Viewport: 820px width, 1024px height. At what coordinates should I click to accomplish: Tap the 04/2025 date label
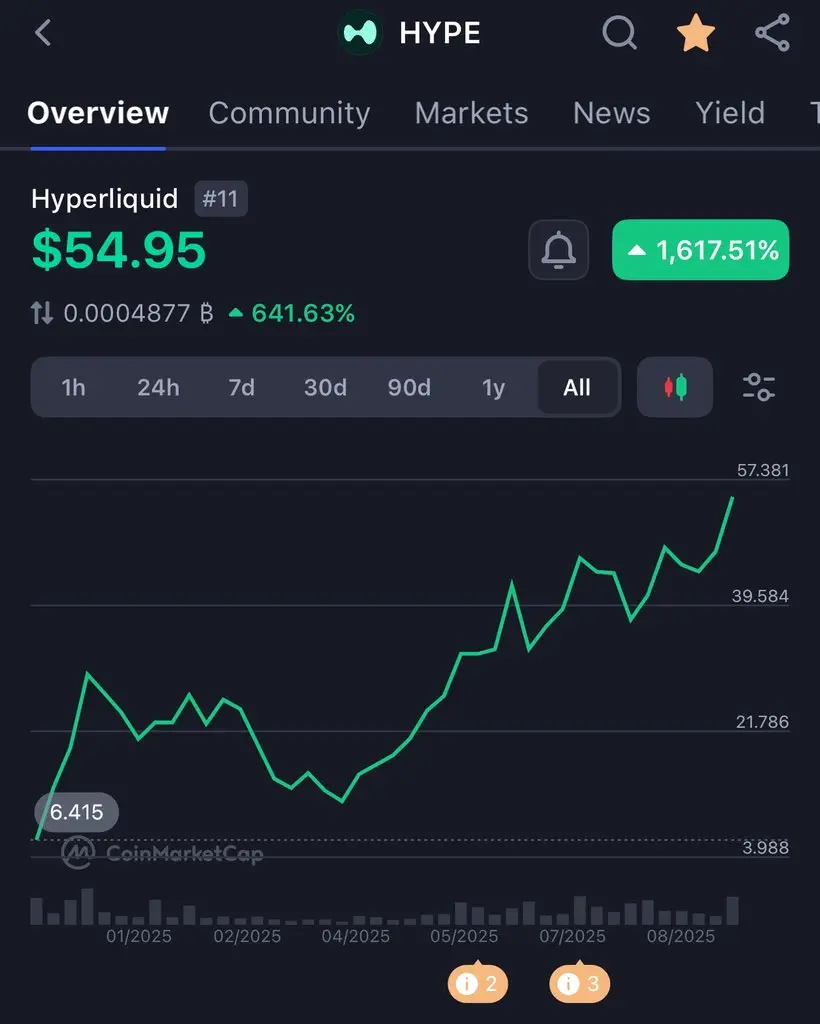355,936
